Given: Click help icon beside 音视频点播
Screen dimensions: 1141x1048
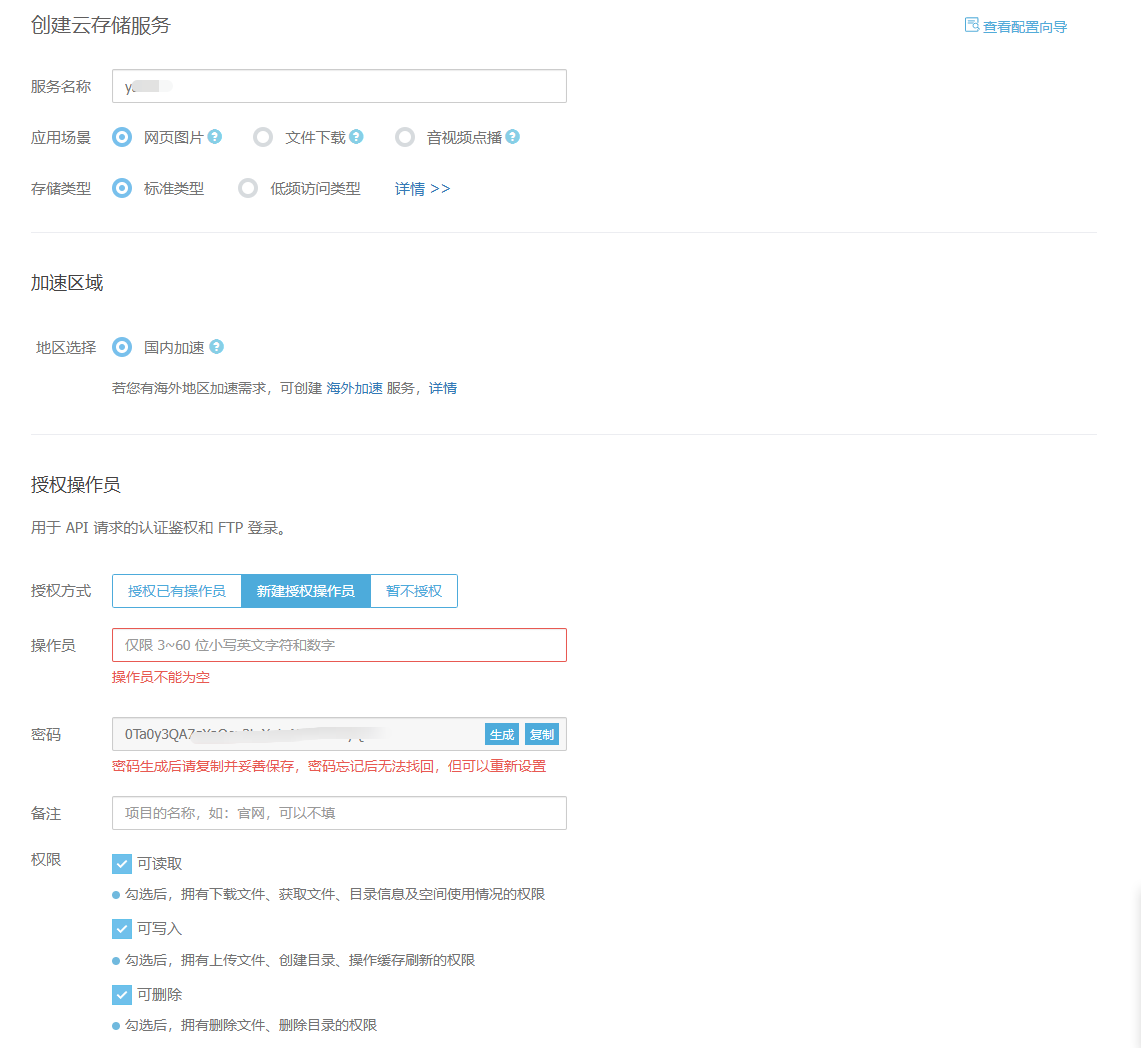Looking at the screenshot, I should coord(513,137).
